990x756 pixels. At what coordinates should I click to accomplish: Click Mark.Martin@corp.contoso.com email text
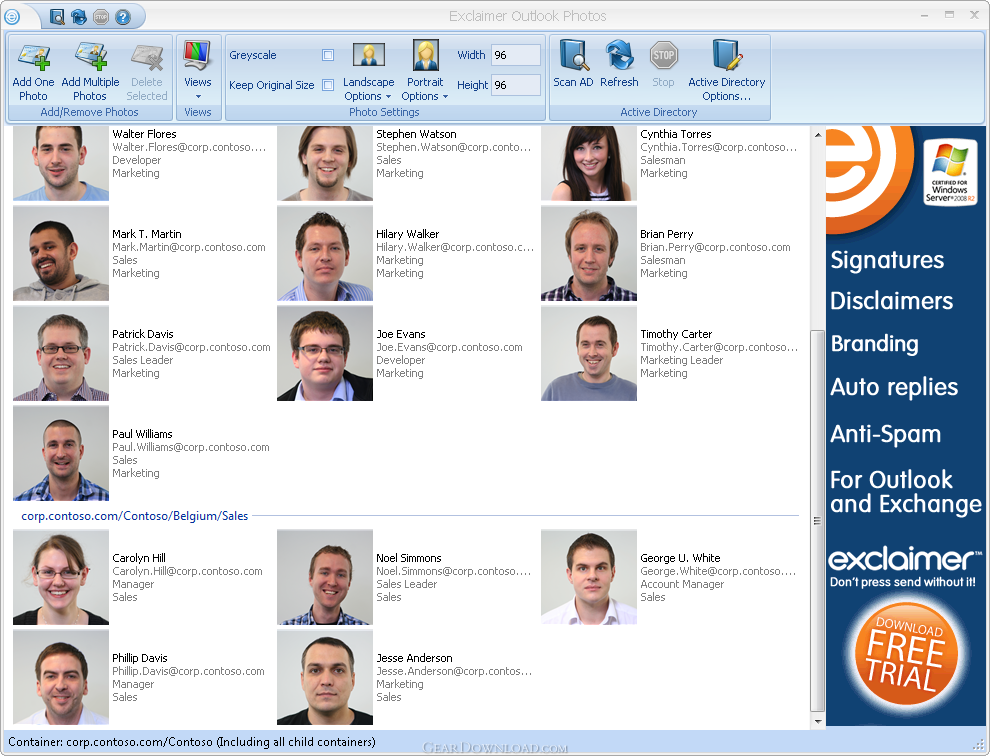tap(189, 248)
